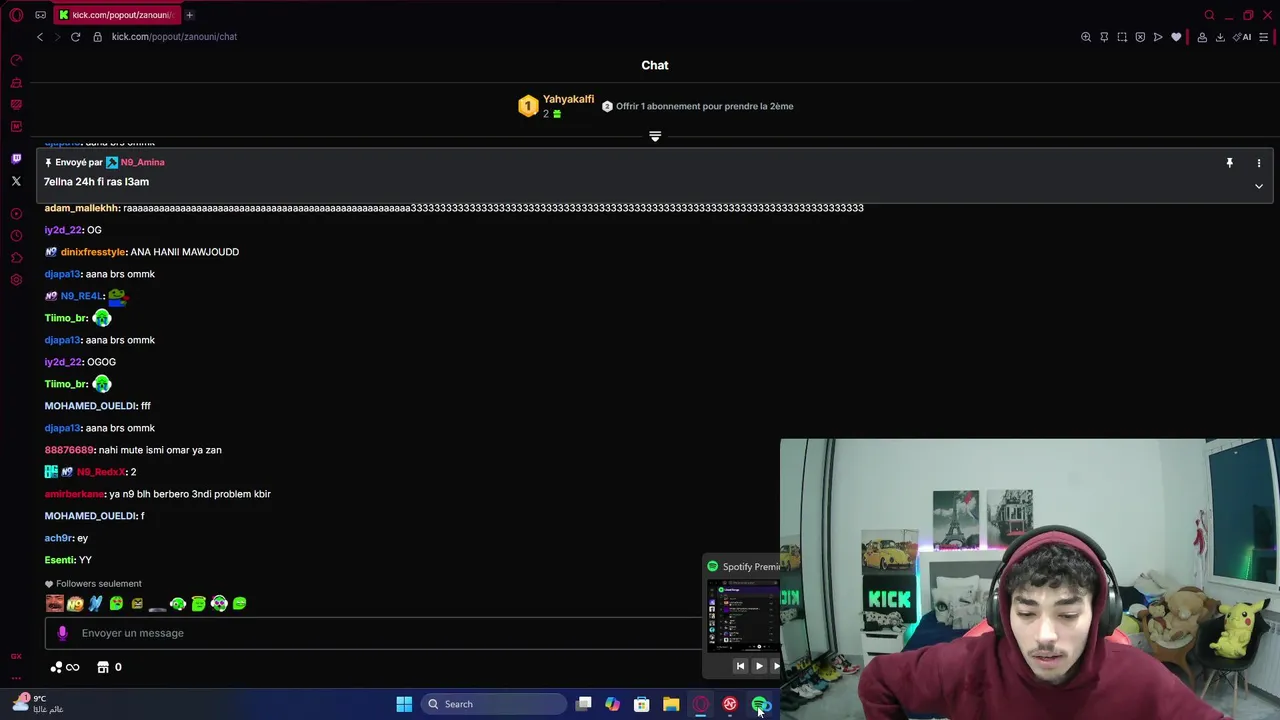Click the pin icon in address bar
This screenshot has height=720, width=1280.
point(1104,37)
